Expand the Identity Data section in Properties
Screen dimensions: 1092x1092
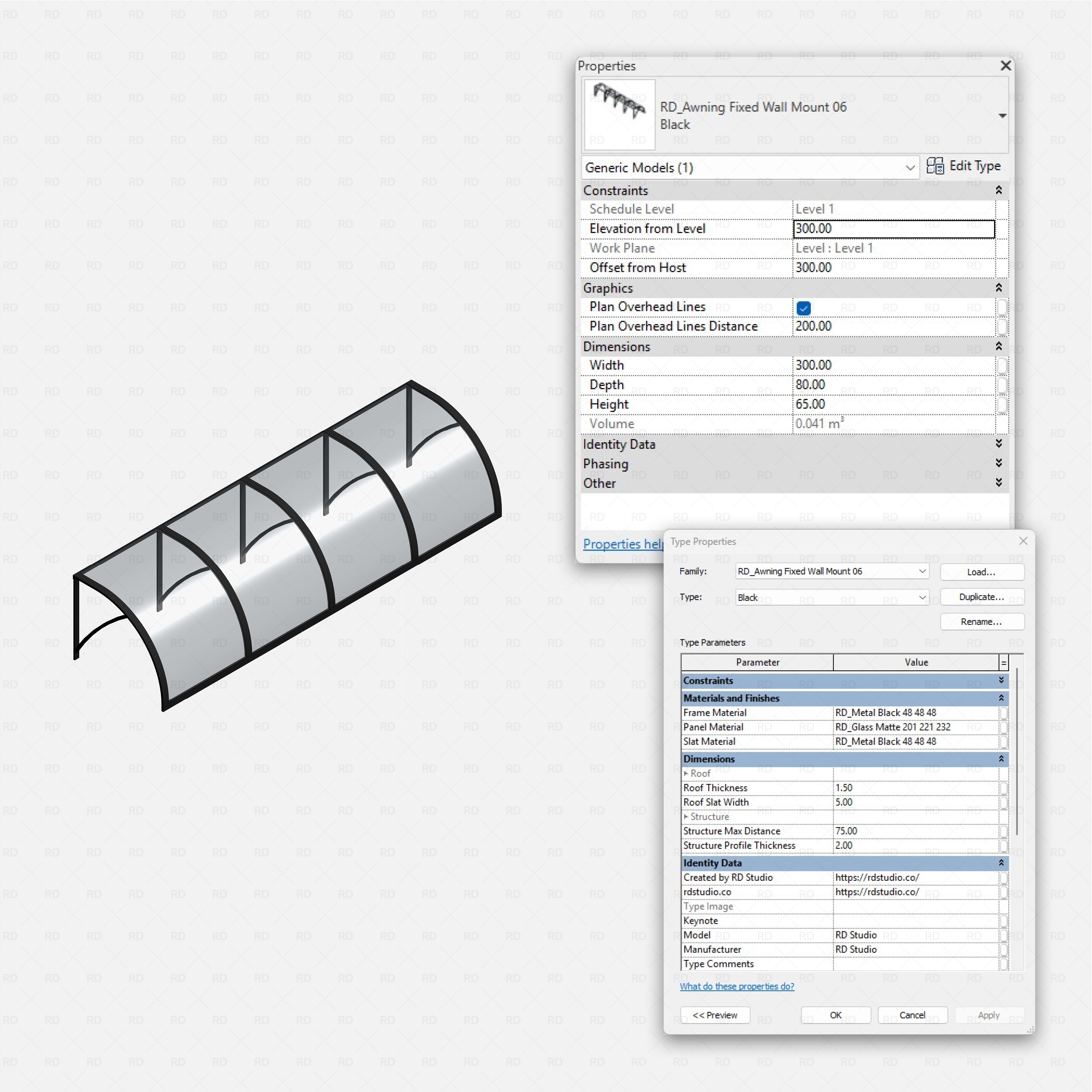point(999,444)
